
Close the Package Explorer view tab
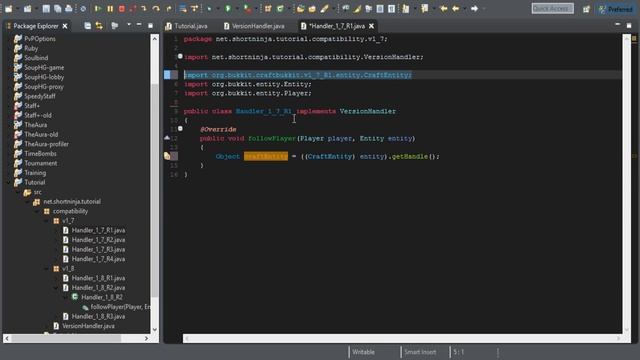65,26
